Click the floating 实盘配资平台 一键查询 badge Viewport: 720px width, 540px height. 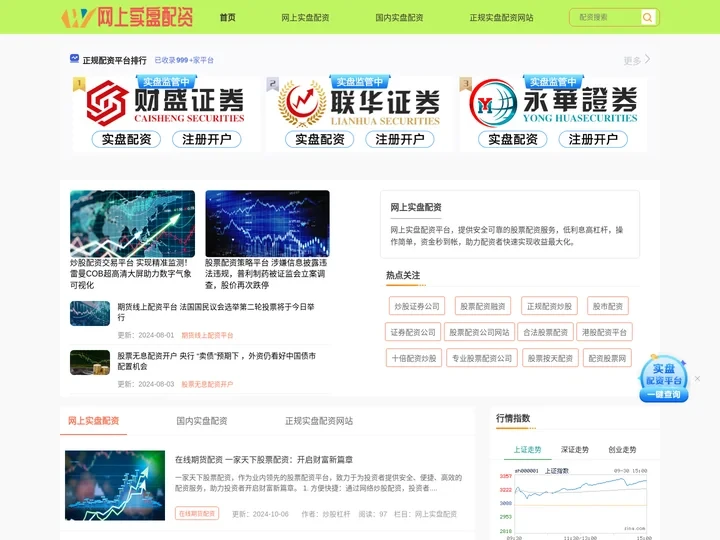click(x=664, y=379)
